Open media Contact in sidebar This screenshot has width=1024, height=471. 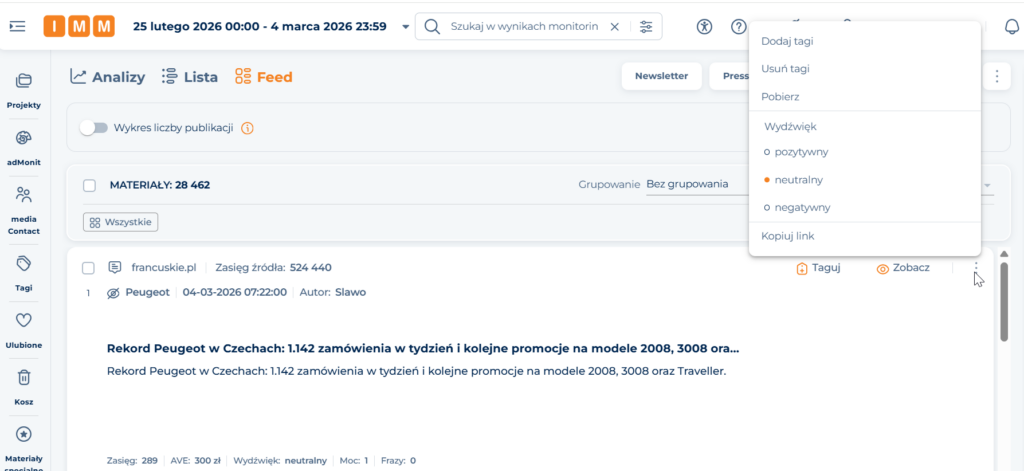24,195
